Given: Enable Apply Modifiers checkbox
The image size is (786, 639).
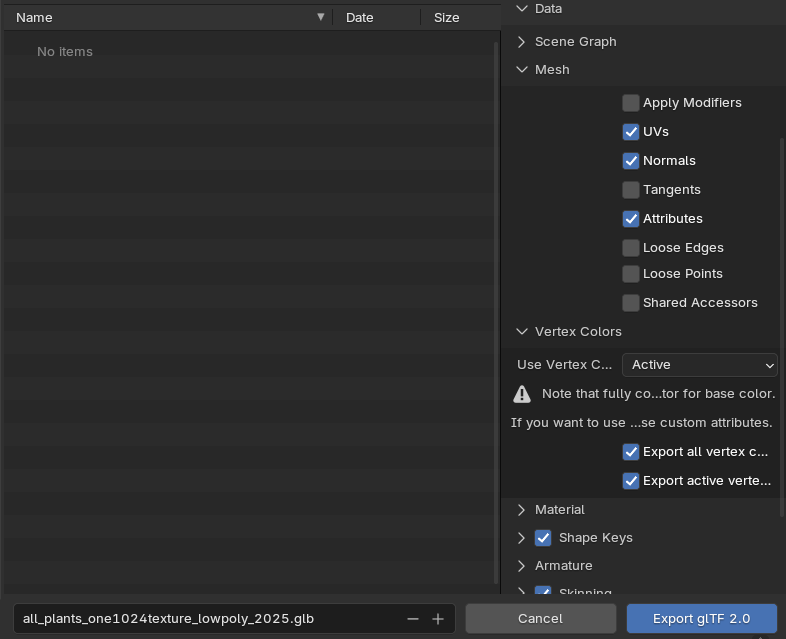Looking at the screenshot, I should (x=631, y=103).
